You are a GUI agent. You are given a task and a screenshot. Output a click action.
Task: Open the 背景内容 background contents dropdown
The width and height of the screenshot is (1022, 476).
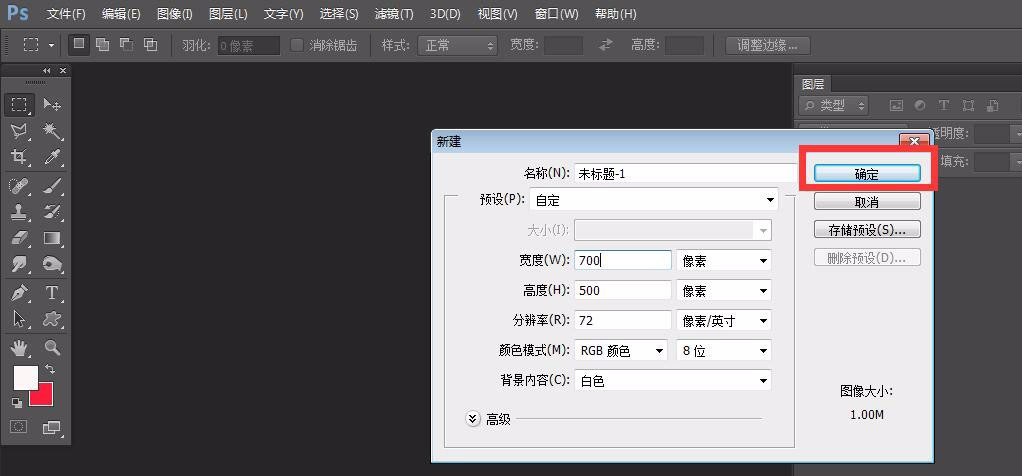[x=673, y=381]
